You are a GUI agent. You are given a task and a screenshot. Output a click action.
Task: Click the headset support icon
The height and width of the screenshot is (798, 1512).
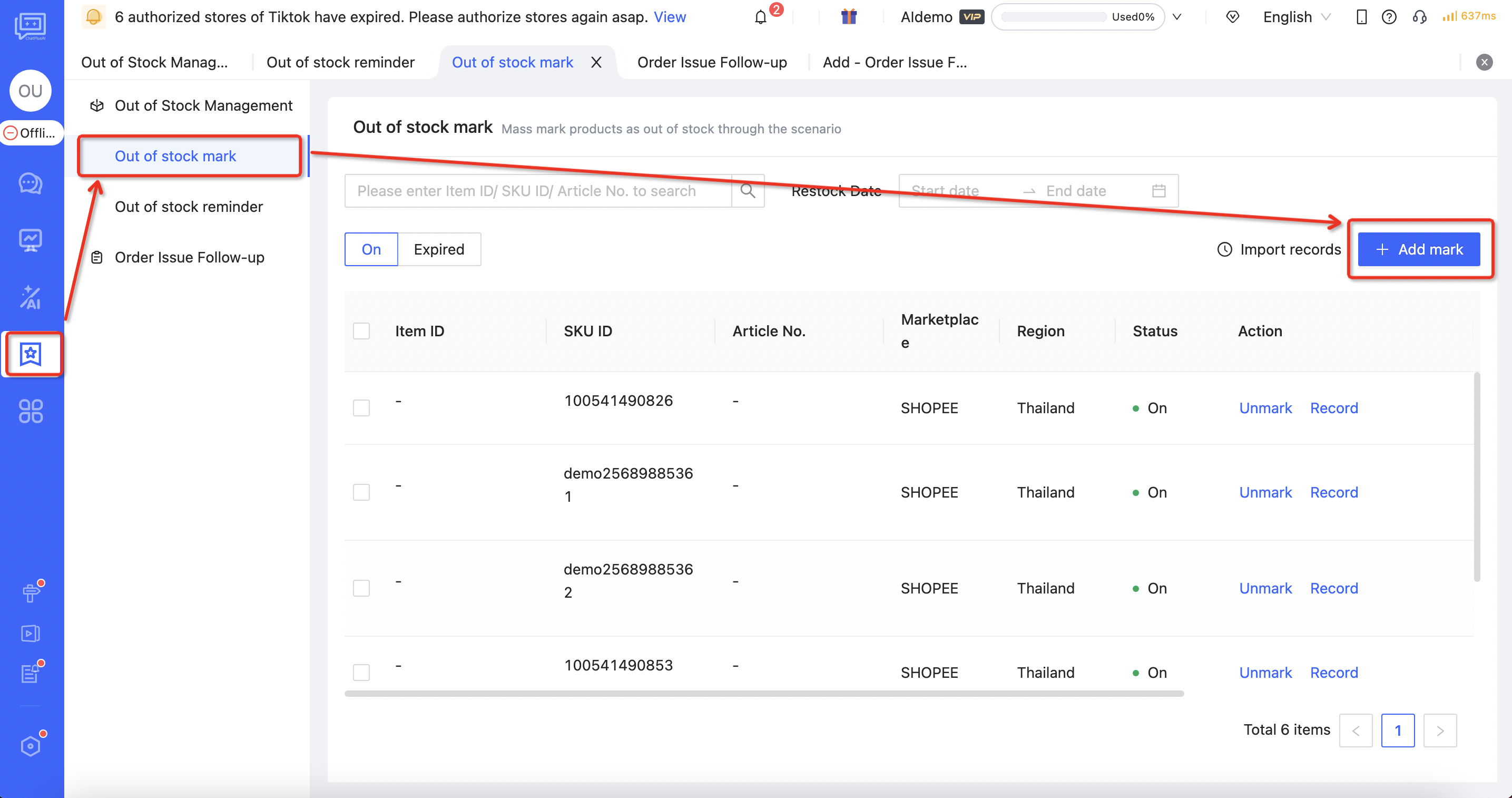(1419, 17)
